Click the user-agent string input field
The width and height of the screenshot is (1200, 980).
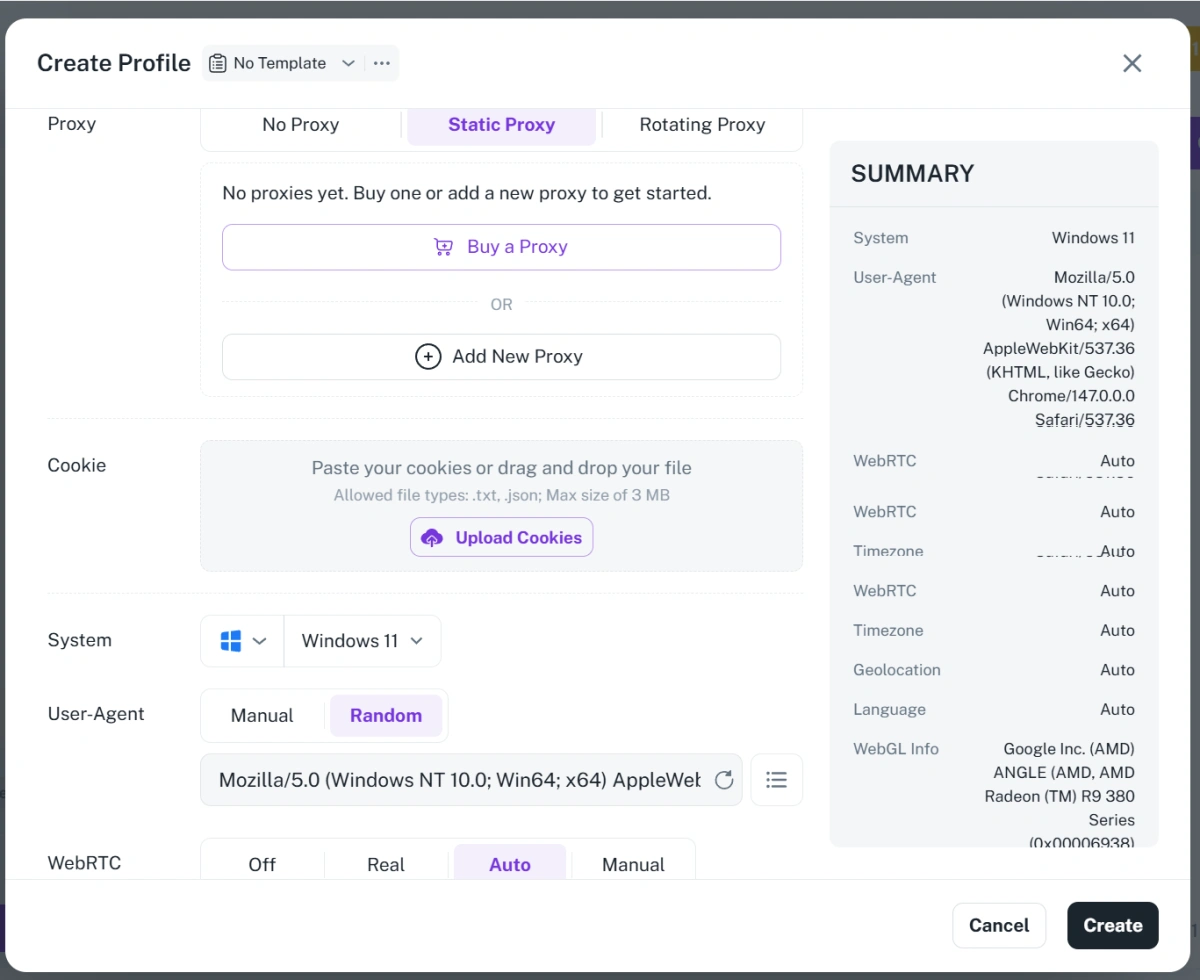[x=471, y=780]
